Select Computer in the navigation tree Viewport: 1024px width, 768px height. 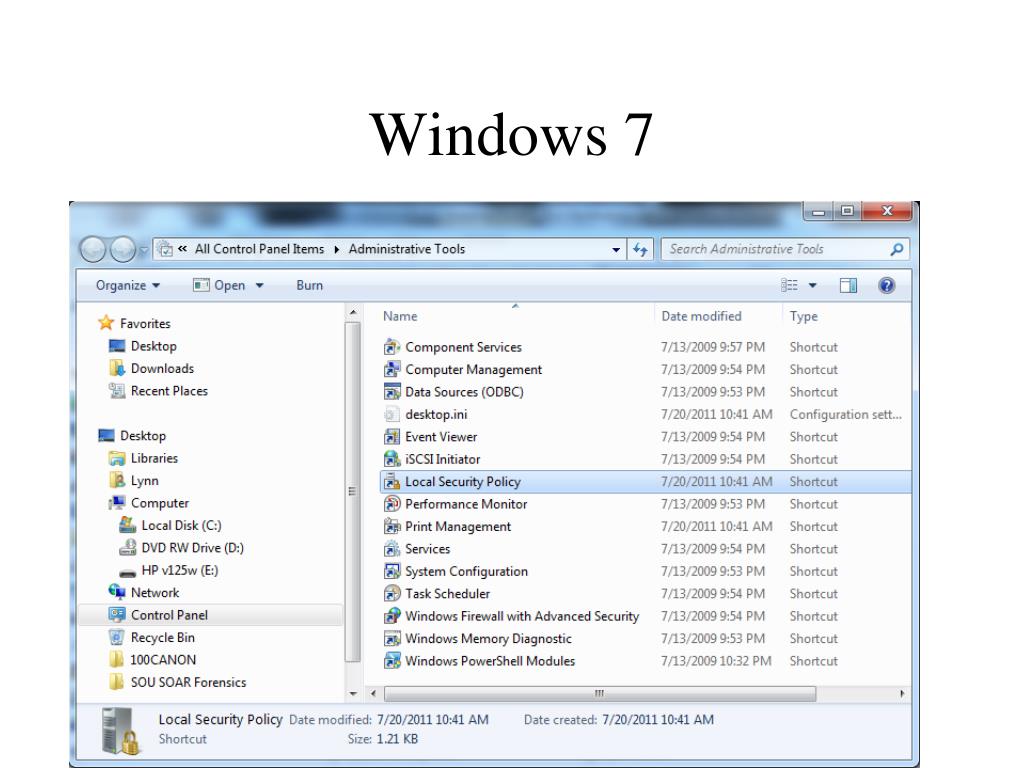coord(159,503)
